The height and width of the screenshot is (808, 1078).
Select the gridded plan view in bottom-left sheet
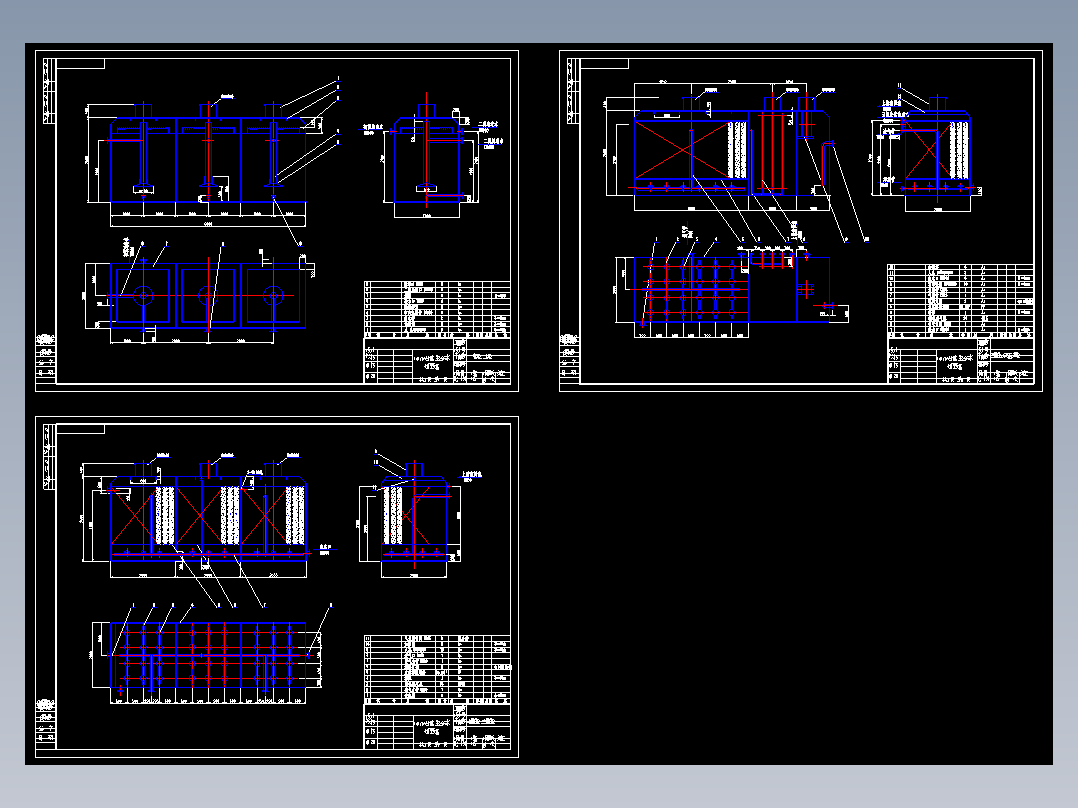point(210,655)
